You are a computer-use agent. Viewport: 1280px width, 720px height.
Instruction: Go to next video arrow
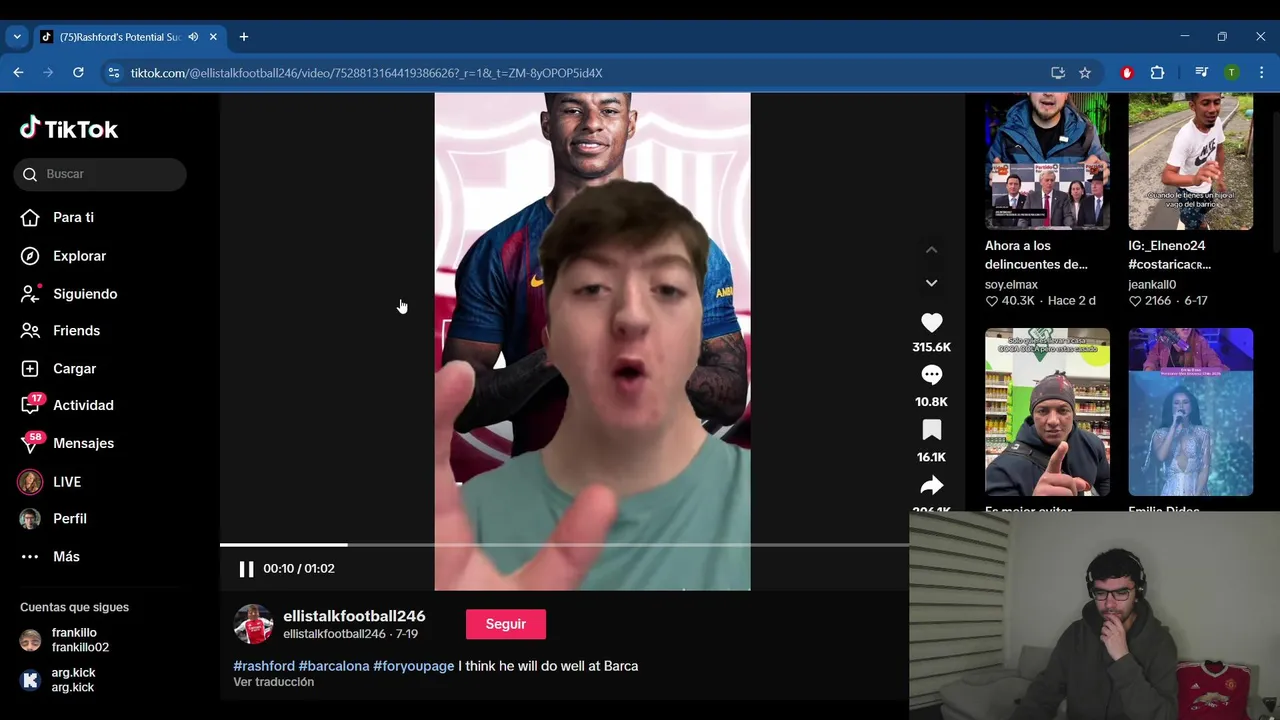coord(931,283)
